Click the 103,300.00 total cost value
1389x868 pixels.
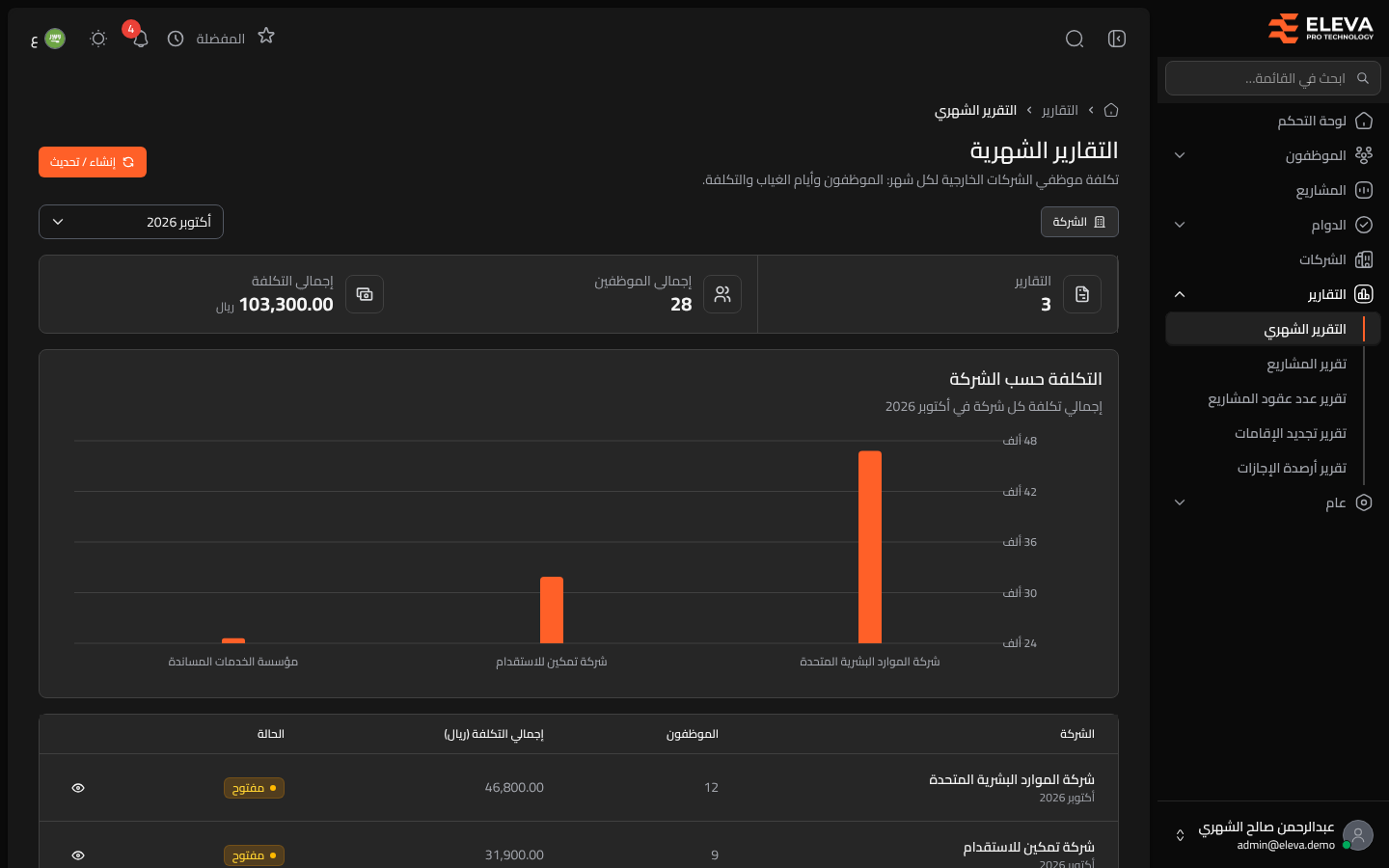pos(286,305)
